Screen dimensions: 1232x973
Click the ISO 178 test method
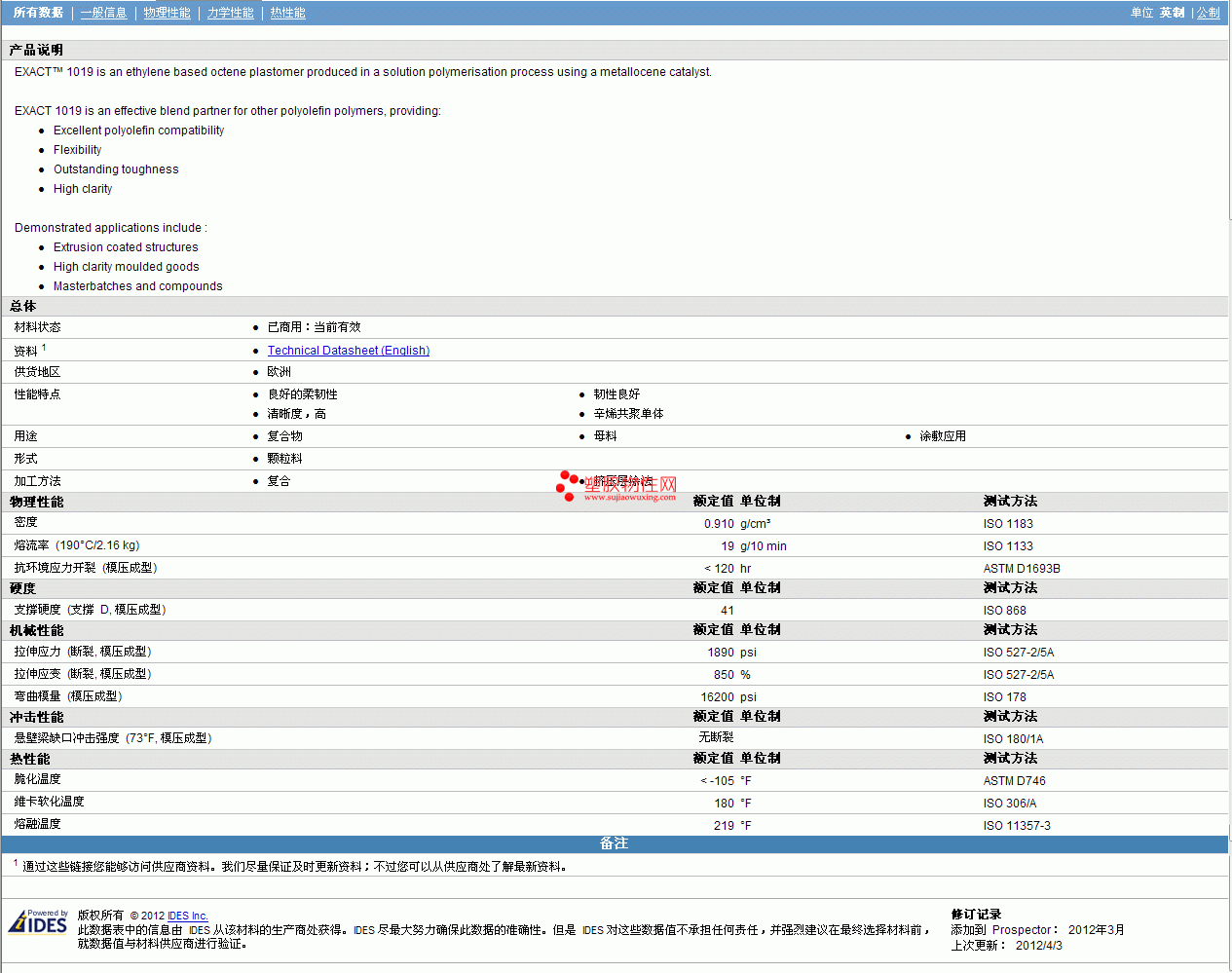(1004, 697)
